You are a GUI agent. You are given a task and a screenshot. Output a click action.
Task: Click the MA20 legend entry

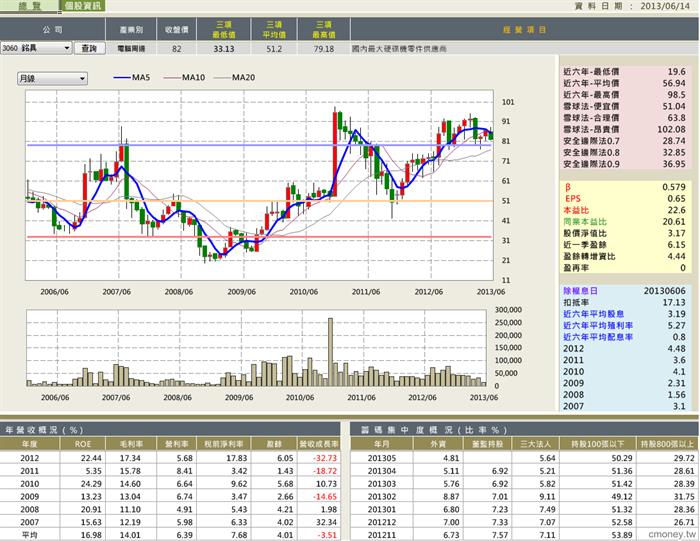point(234,78)
